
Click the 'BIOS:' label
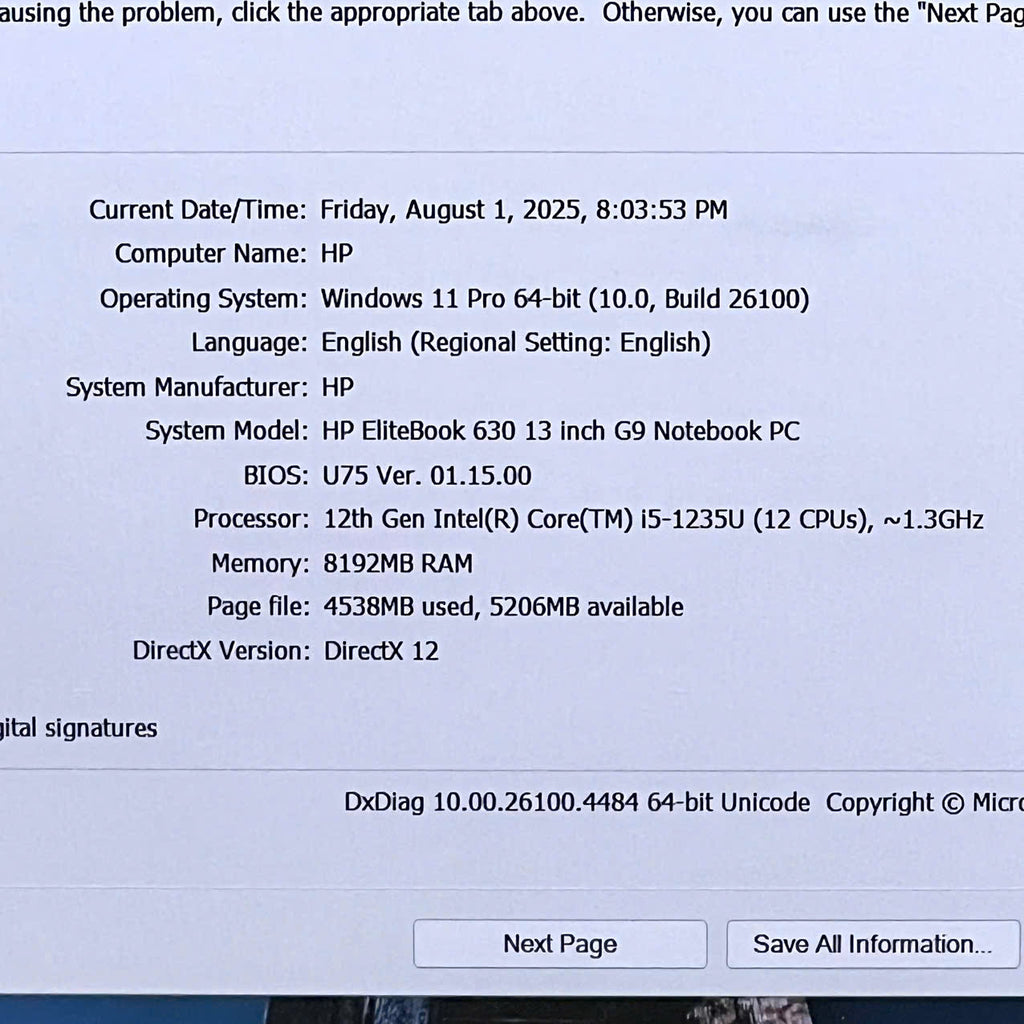[276, 475]
